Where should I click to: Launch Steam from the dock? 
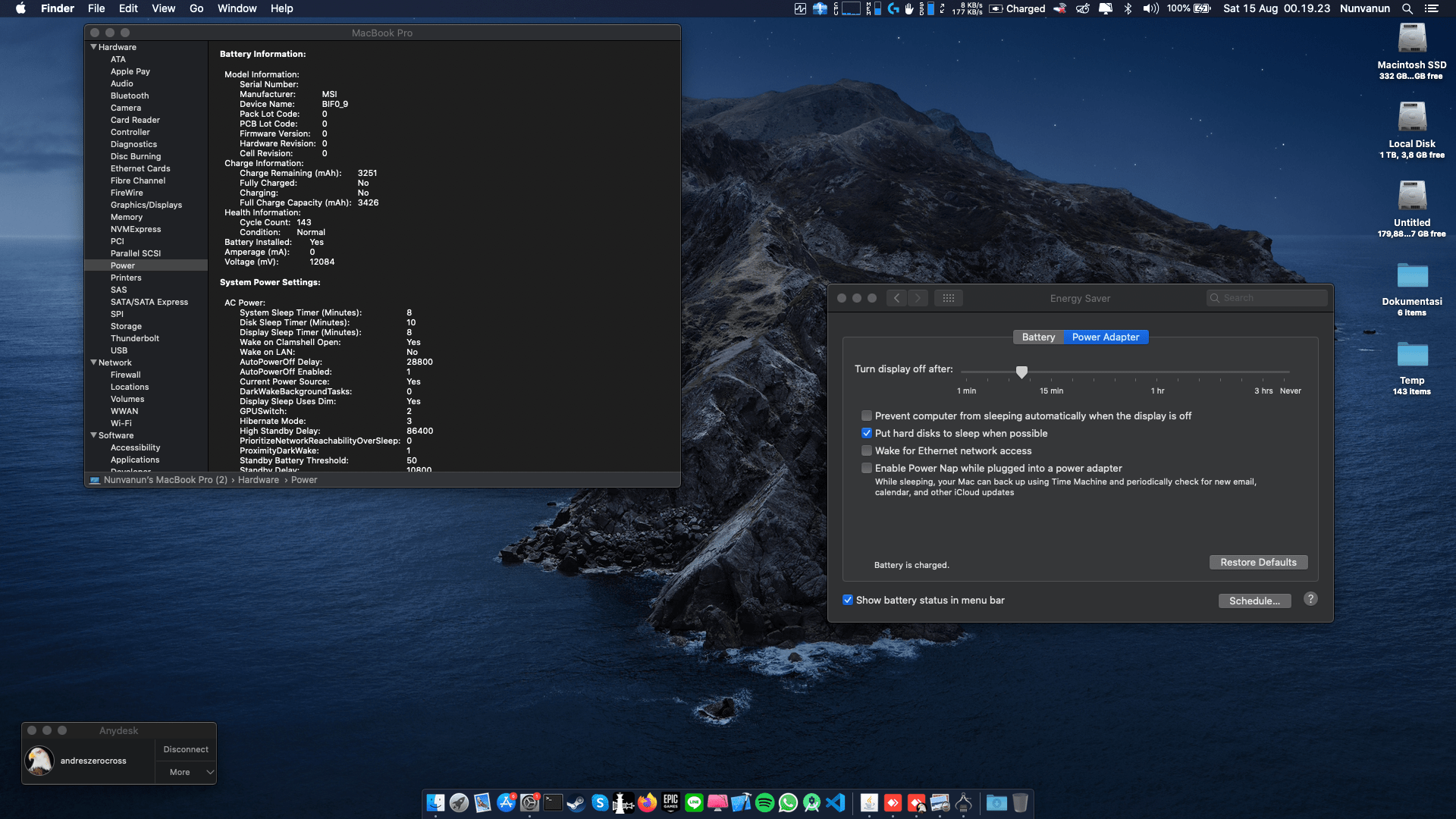(x=576, y=802)
